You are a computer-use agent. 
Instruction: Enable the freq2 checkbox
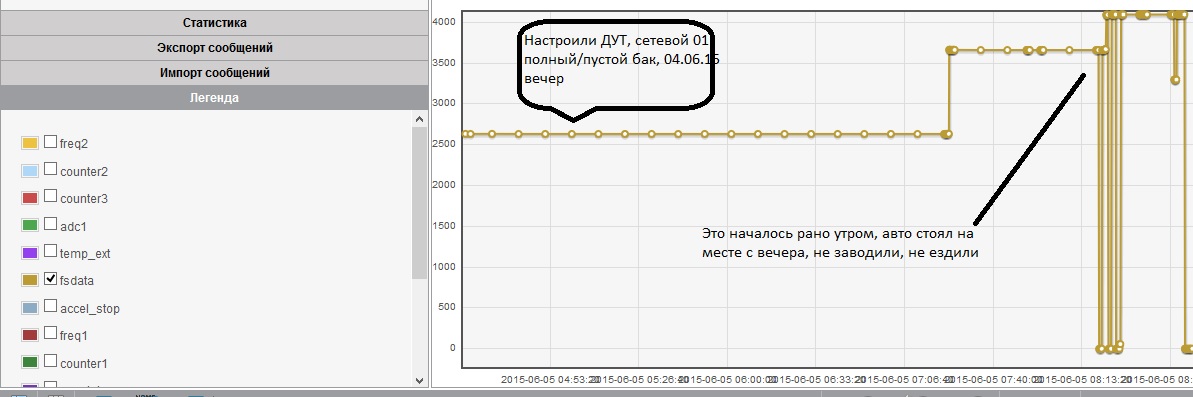(50, 141)
